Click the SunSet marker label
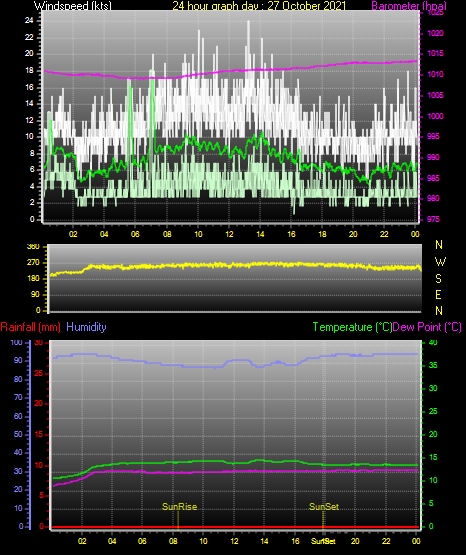Screen dimensions: 466x555 click(324, 507)
